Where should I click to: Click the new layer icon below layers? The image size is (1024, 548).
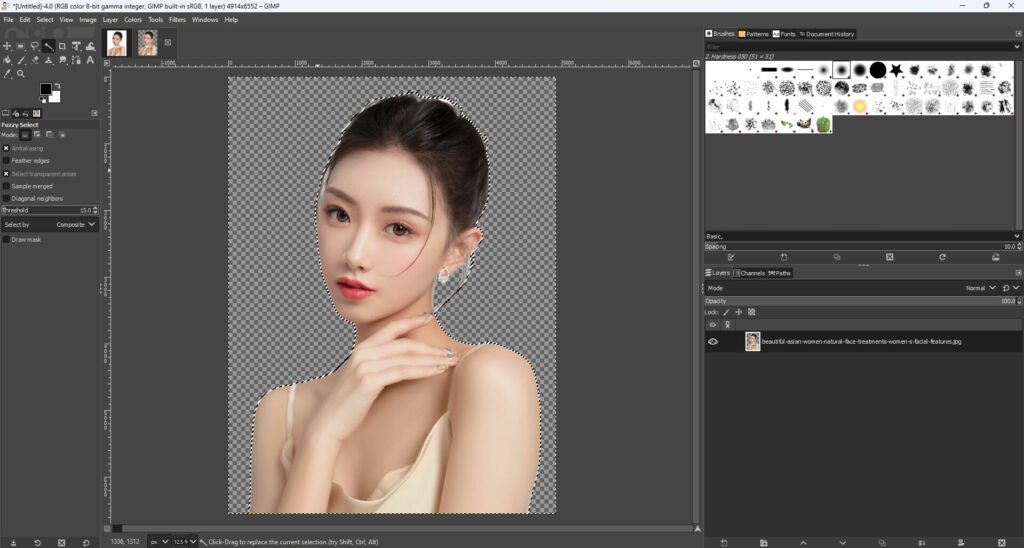pos(724,543)
